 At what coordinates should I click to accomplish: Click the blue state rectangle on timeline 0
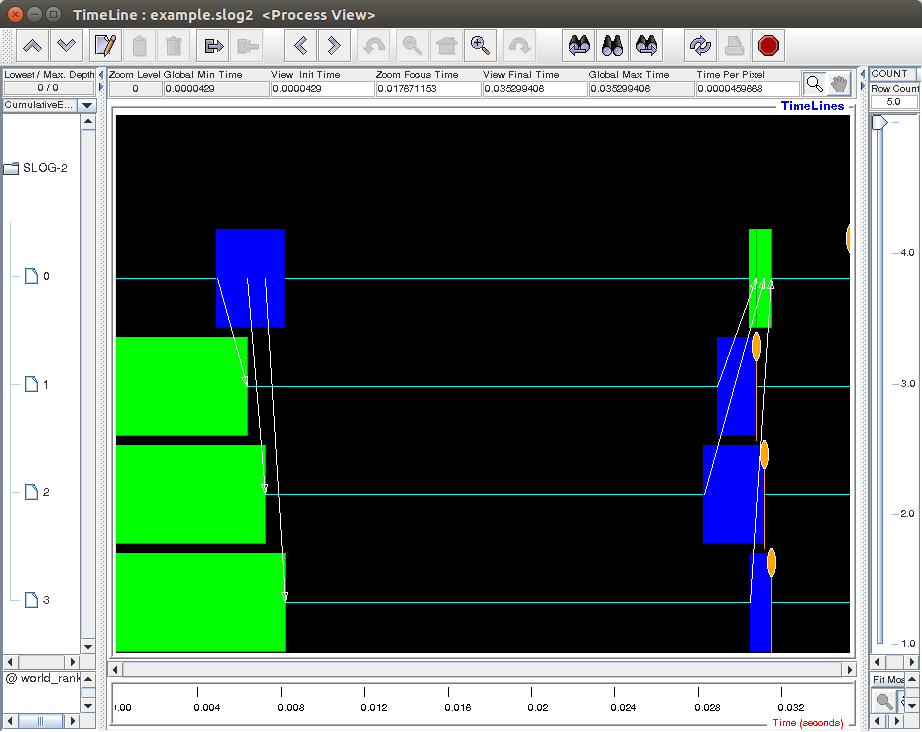pos(250,278)
